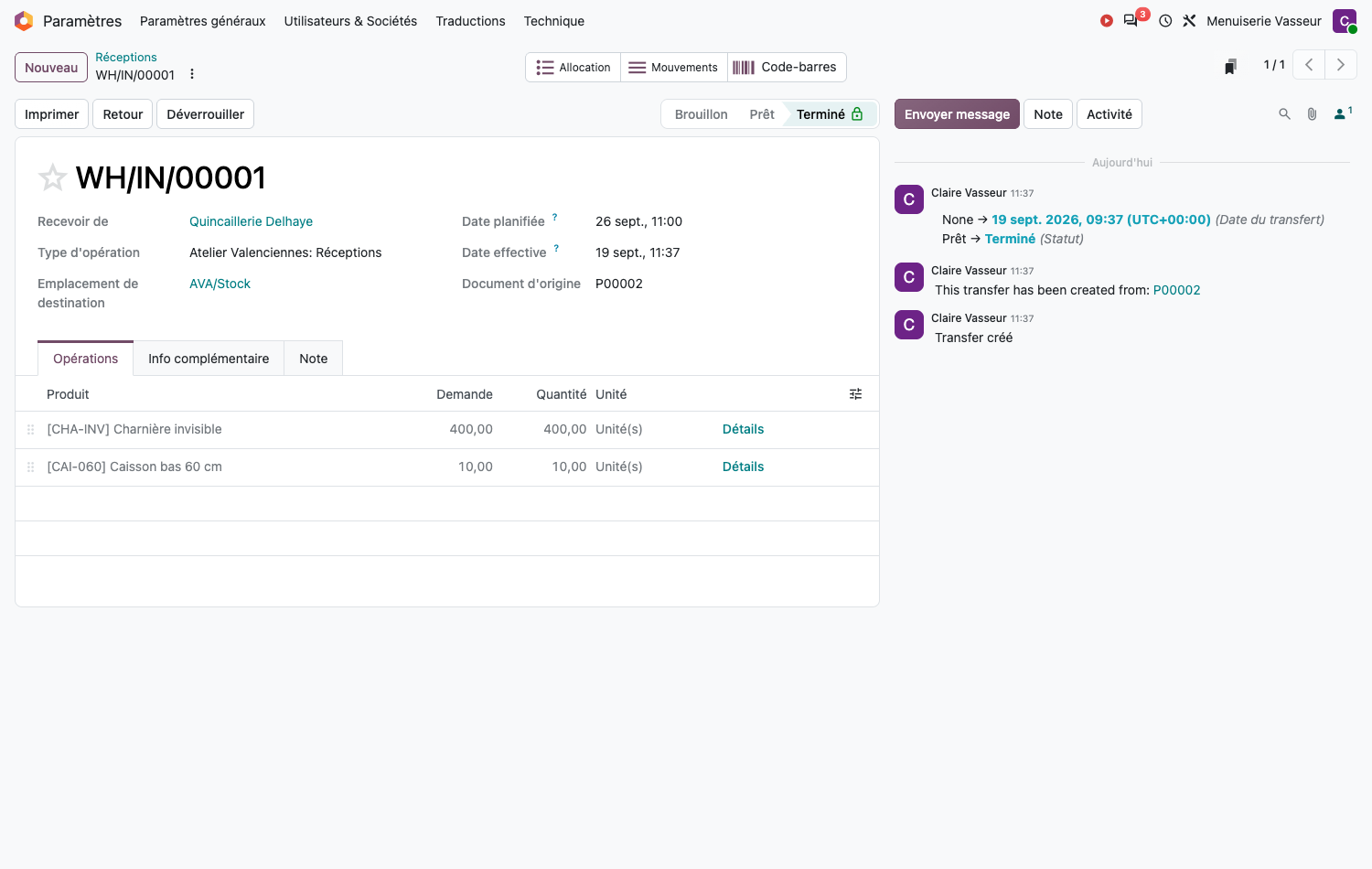Click the Déverrouiller button
1372x869 pixels.
point(205,114)
